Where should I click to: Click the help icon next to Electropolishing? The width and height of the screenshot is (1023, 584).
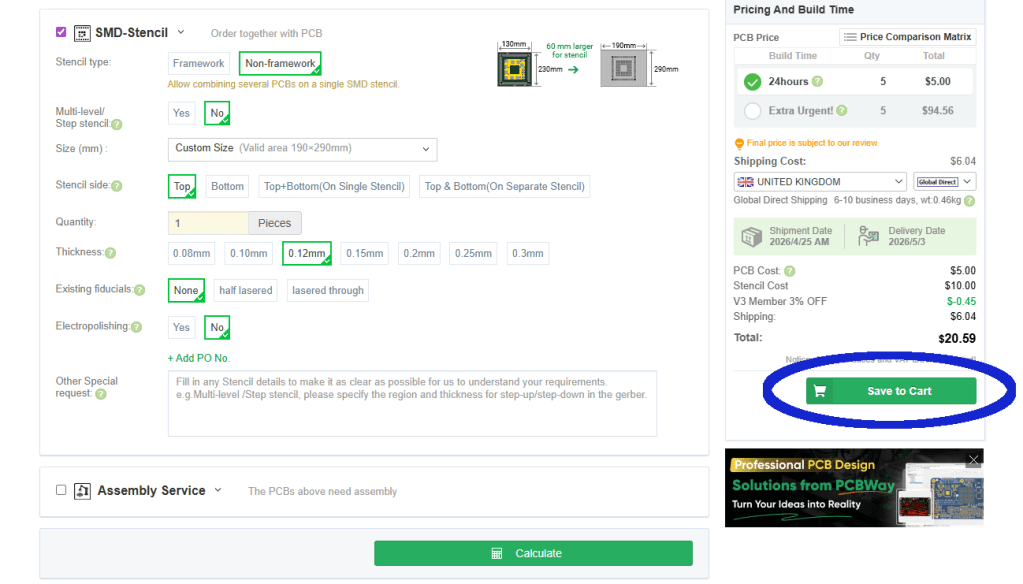click(136, 327)
